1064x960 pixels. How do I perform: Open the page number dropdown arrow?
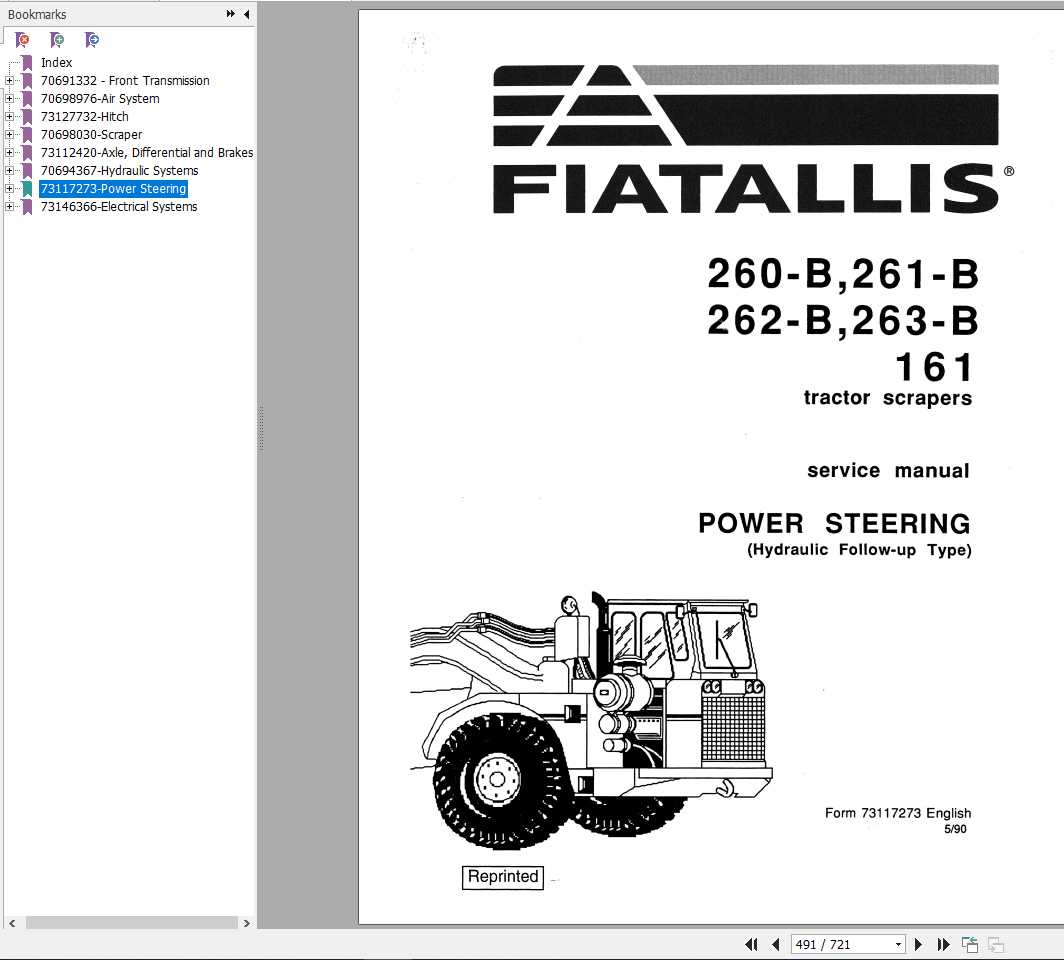coord(898,944)
